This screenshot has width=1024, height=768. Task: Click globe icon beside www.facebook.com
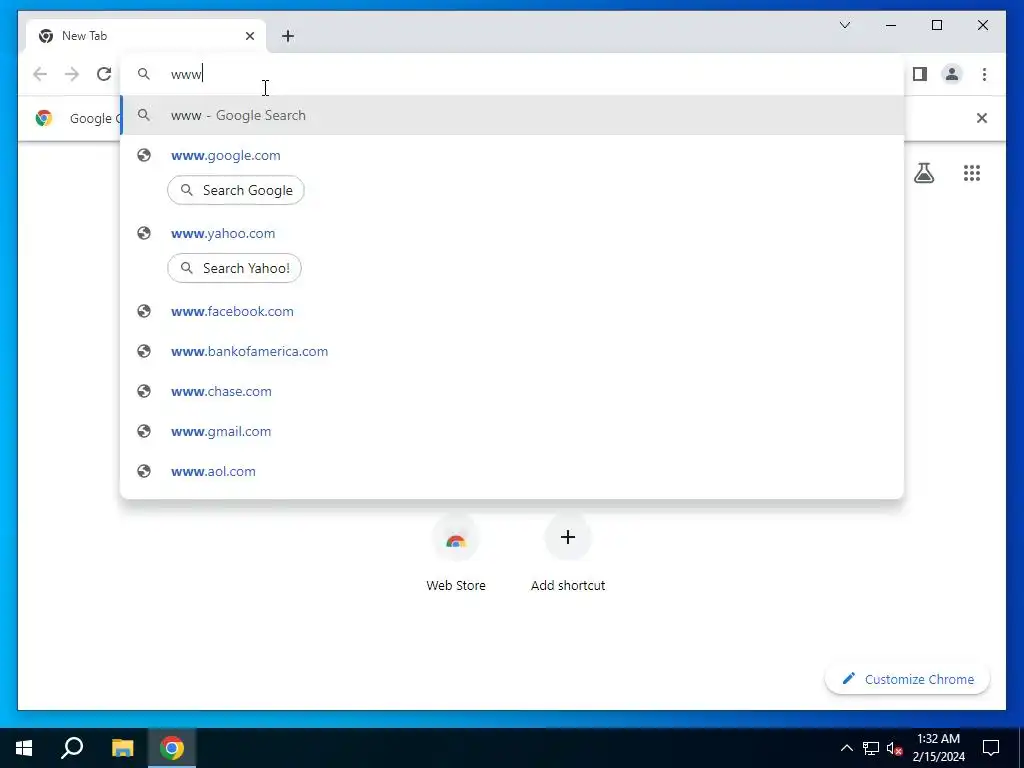[x=144, y=311]
